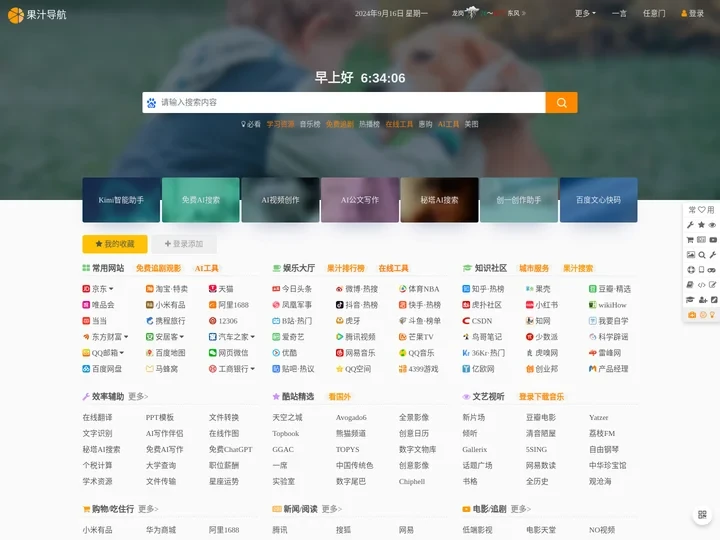This screenshot has height=540, width=720.
Task: Click the graduation cap icon in sidebar
Action: (x=690, y=300)
